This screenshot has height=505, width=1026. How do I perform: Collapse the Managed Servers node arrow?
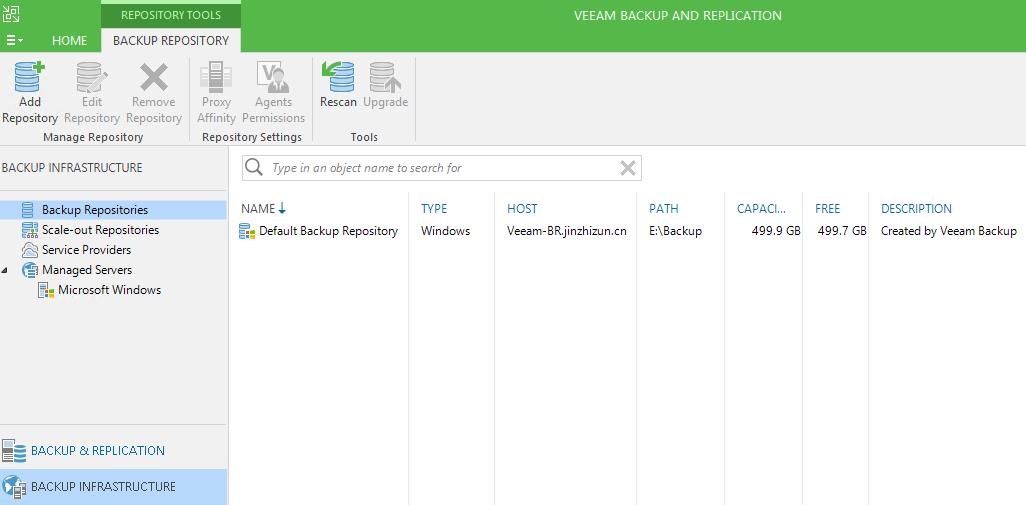5,270
